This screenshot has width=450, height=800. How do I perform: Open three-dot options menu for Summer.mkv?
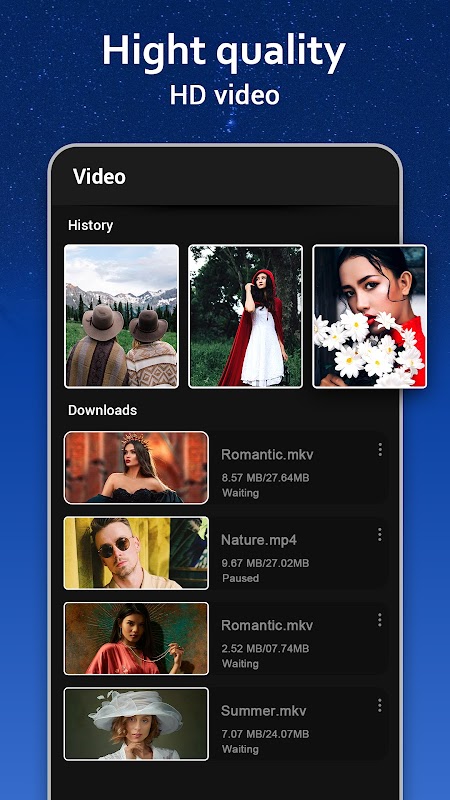(x=380, y=706)
